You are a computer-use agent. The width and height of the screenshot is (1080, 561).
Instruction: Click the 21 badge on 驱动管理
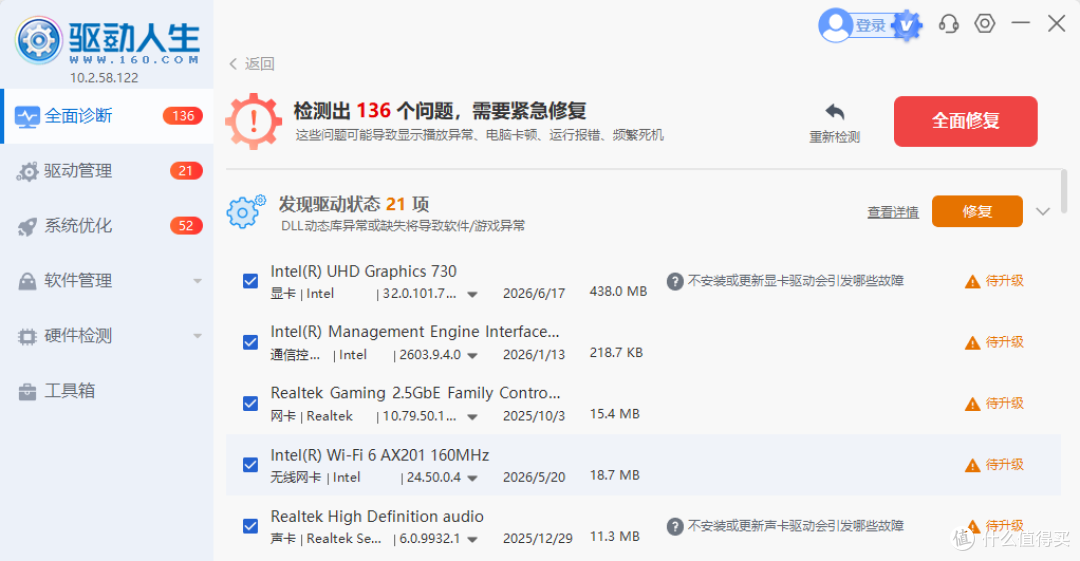click(x=186, y=171)
